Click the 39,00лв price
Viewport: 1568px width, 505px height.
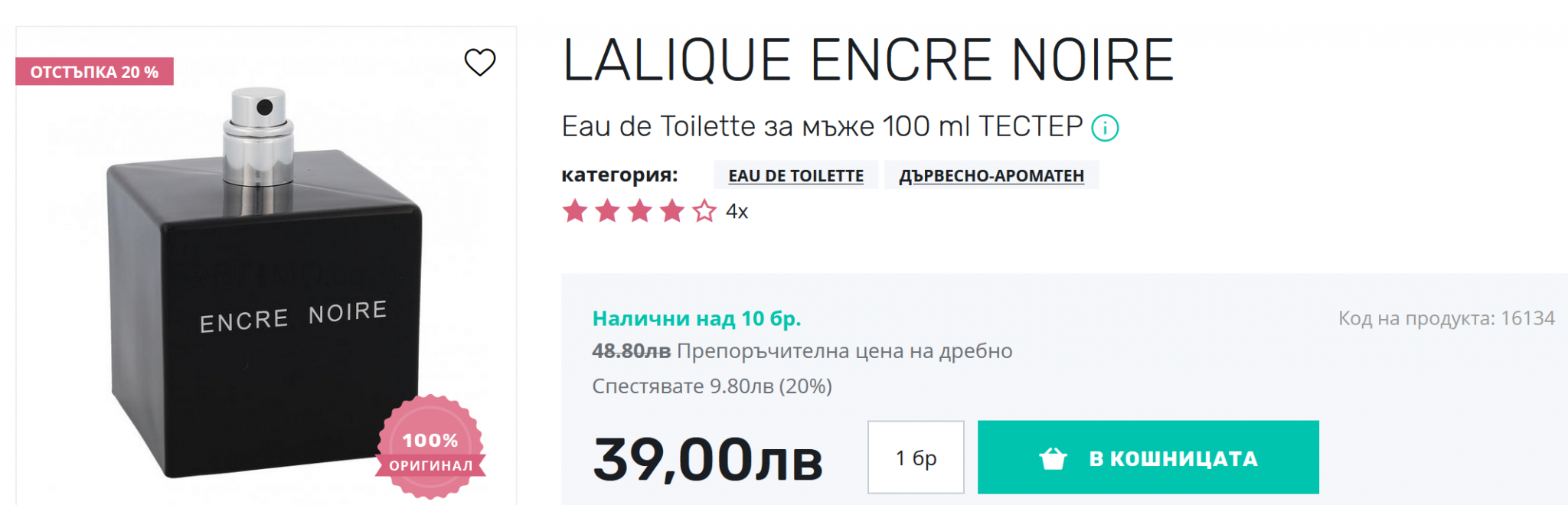pos(707,460)
